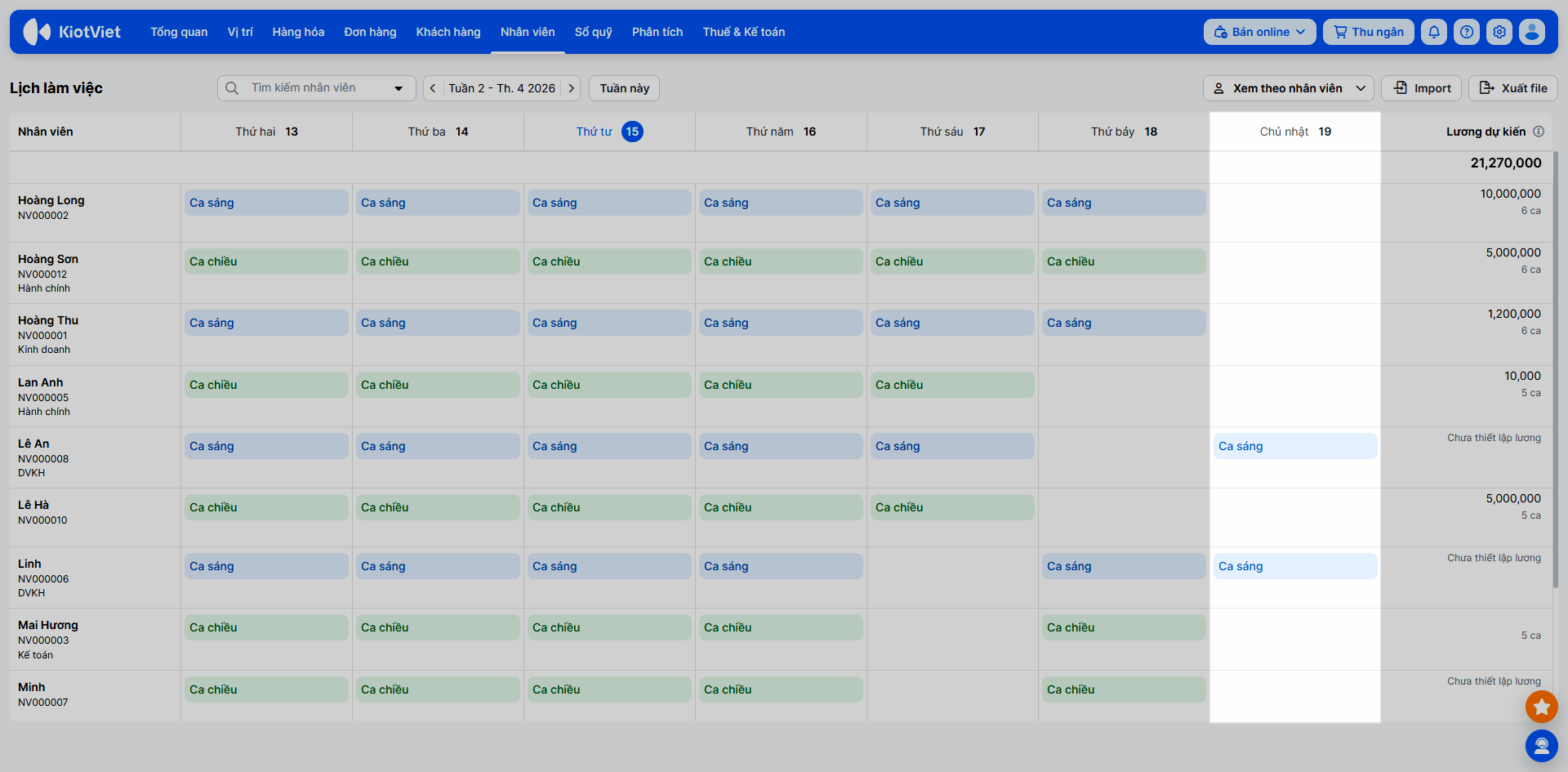The height and width of the screenshot is (772, 1568).
Task: Click the Tuần này button
Action: [x=624, y=88]
